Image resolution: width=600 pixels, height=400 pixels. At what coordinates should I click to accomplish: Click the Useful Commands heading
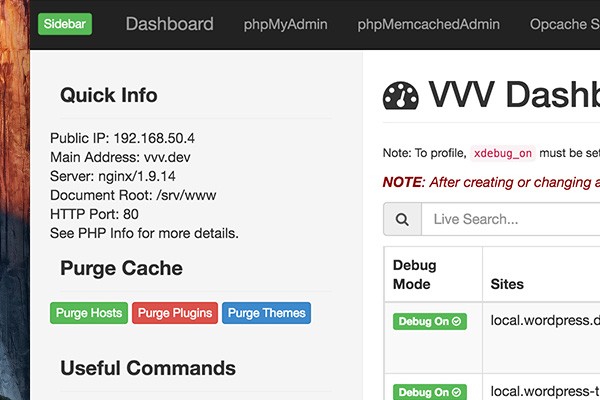[148, 368]
